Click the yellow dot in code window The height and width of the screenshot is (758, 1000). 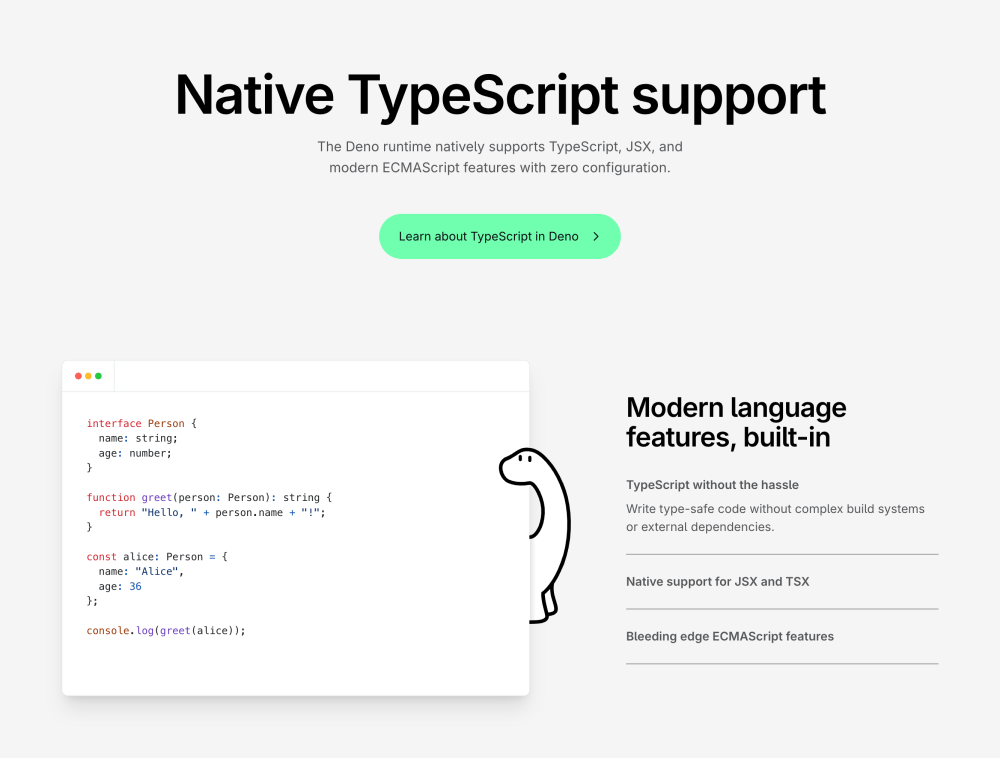pyautogui.click(x=89, y=376)
